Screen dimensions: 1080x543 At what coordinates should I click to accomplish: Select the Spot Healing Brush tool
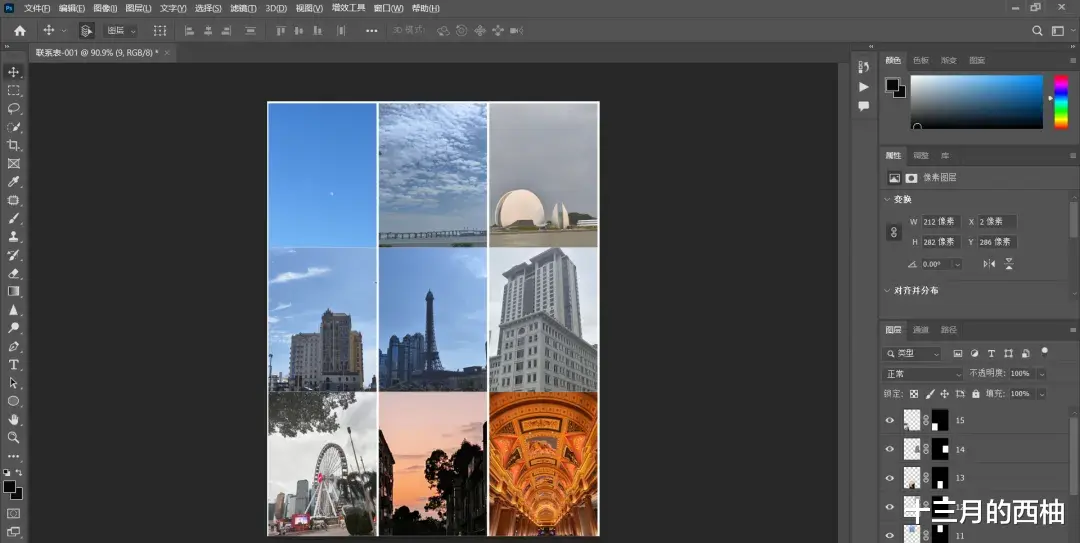point(13,200)
